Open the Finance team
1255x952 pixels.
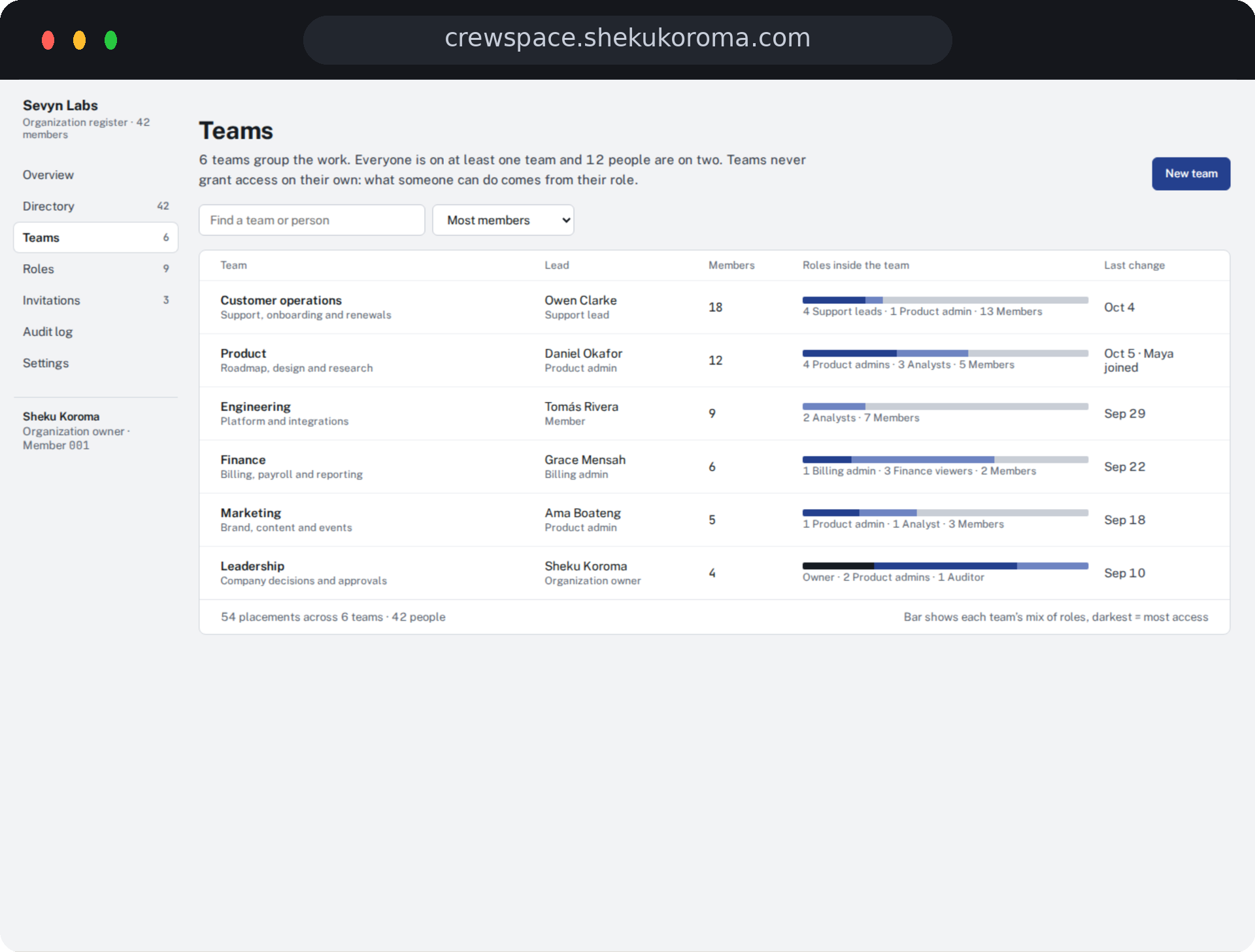point(714,467)
